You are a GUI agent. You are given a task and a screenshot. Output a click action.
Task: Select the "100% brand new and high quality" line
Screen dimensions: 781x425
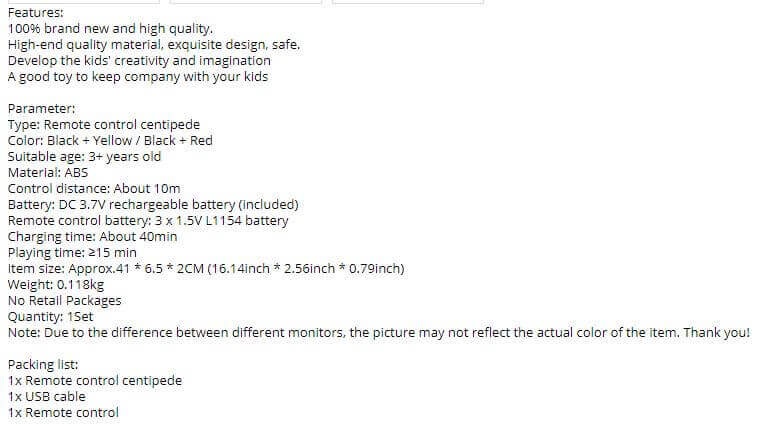coord(110,29)
